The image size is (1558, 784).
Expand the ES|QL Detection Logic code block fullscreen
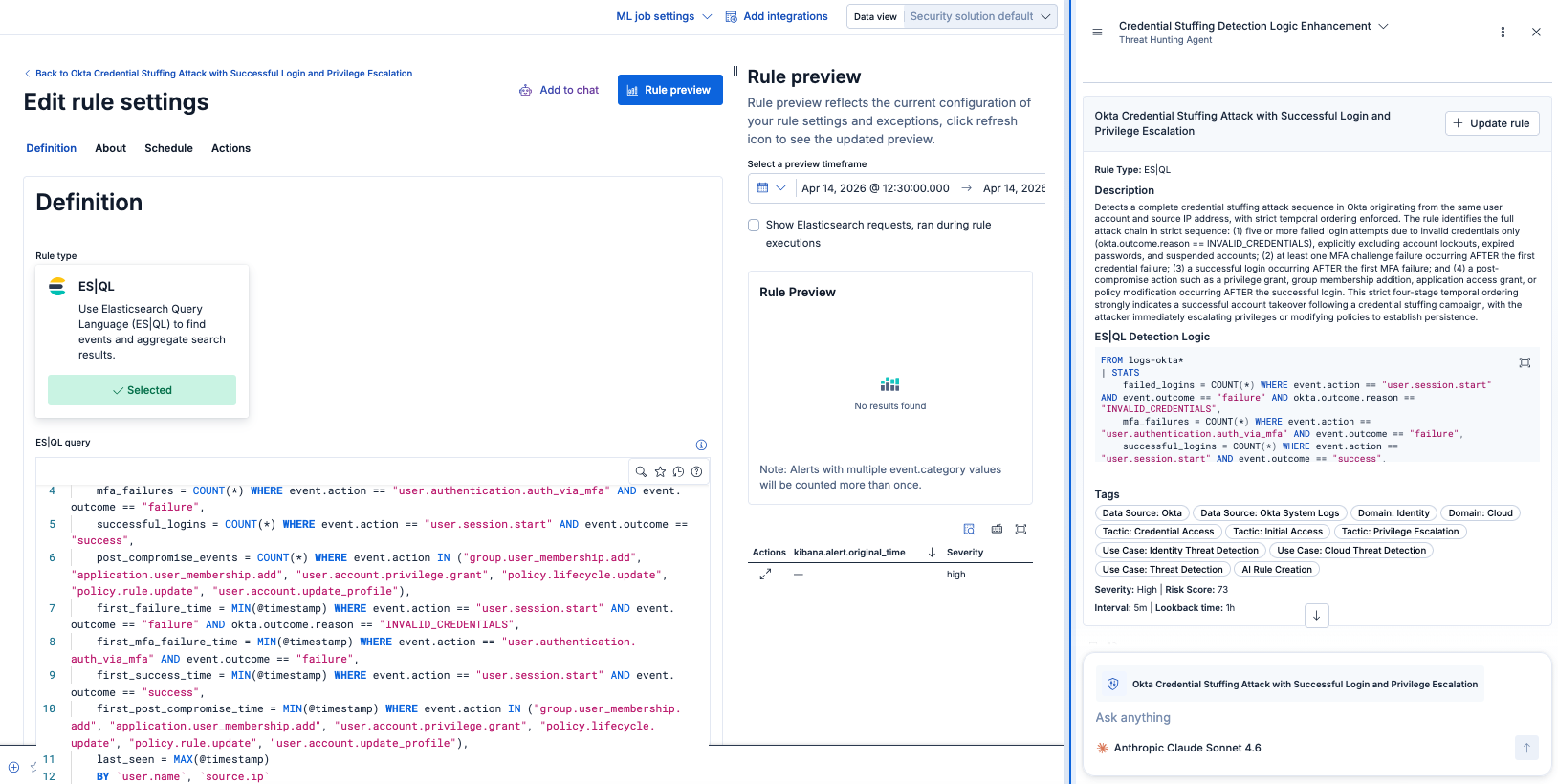click(1525, 362)
